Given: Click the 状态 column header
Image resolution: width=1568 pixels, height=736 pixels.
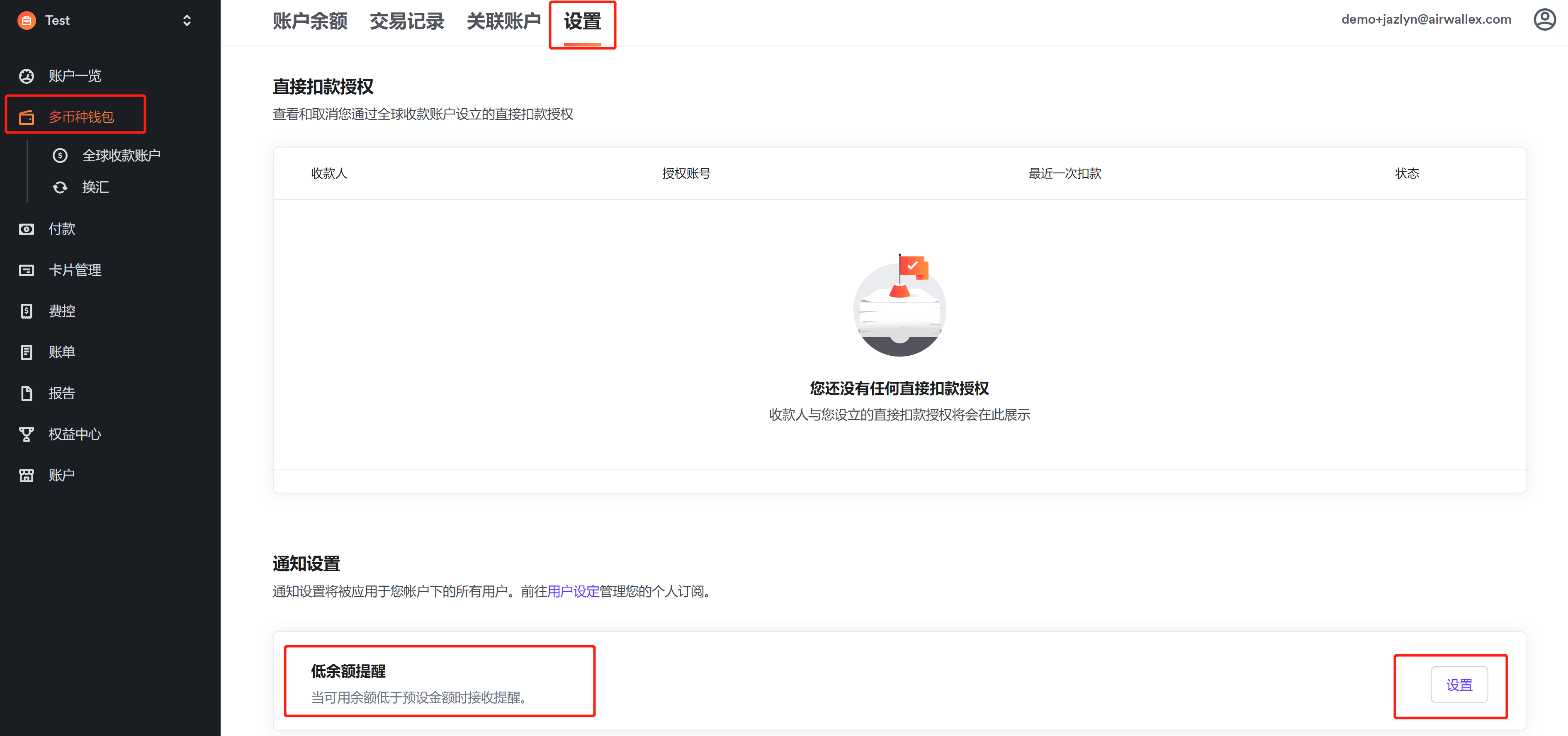Looking at the screenshot, I should (x=1406, y=174).
